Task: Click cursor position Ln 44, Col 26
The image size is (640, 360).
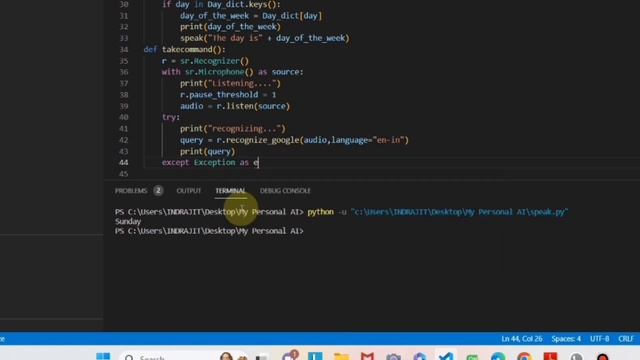Action: pyautogui.click(x=522, y=339)
